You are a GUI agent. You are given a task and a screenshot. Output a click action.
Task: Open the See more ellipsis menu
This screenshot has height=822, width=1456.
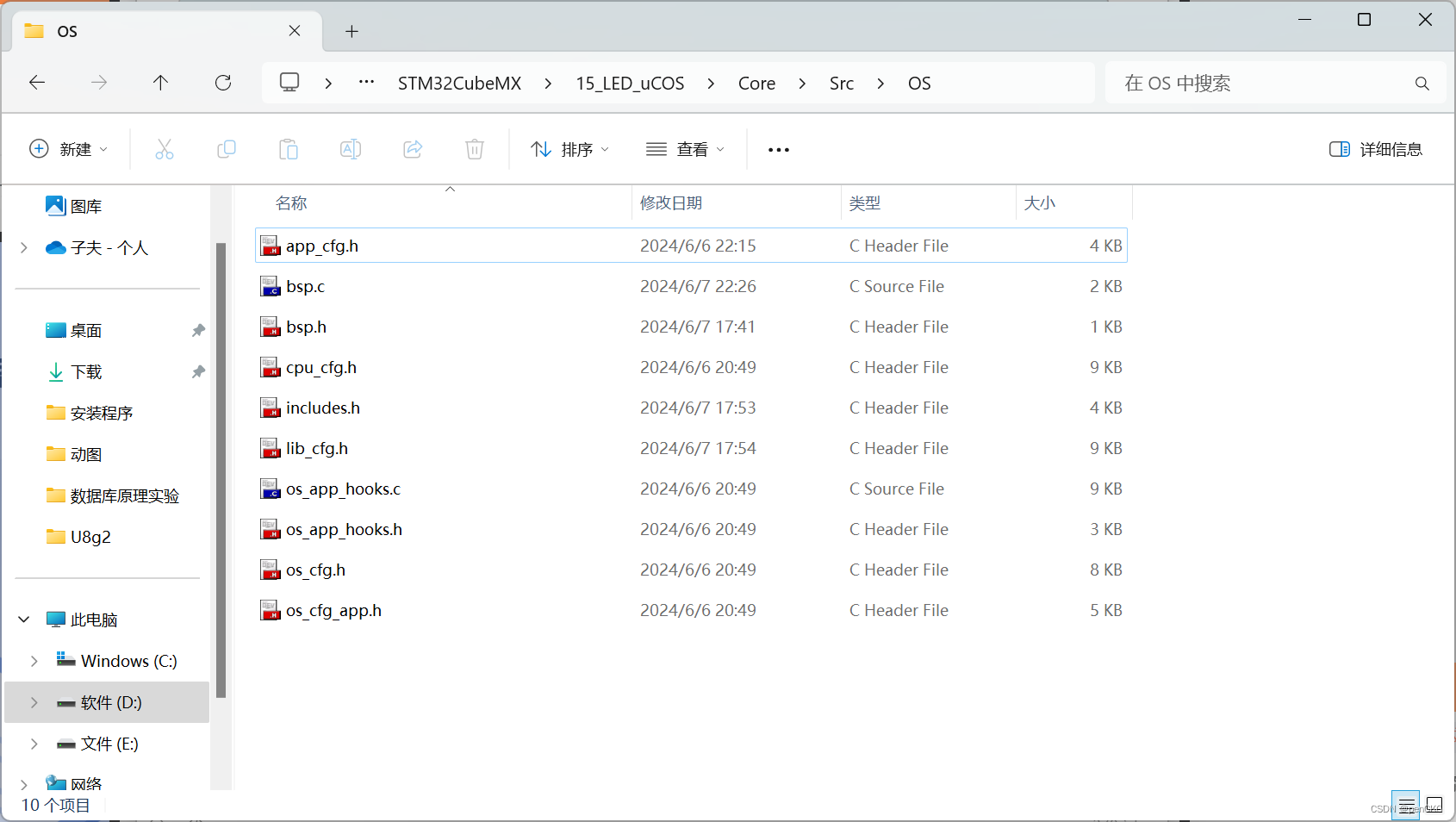(779, 150)
